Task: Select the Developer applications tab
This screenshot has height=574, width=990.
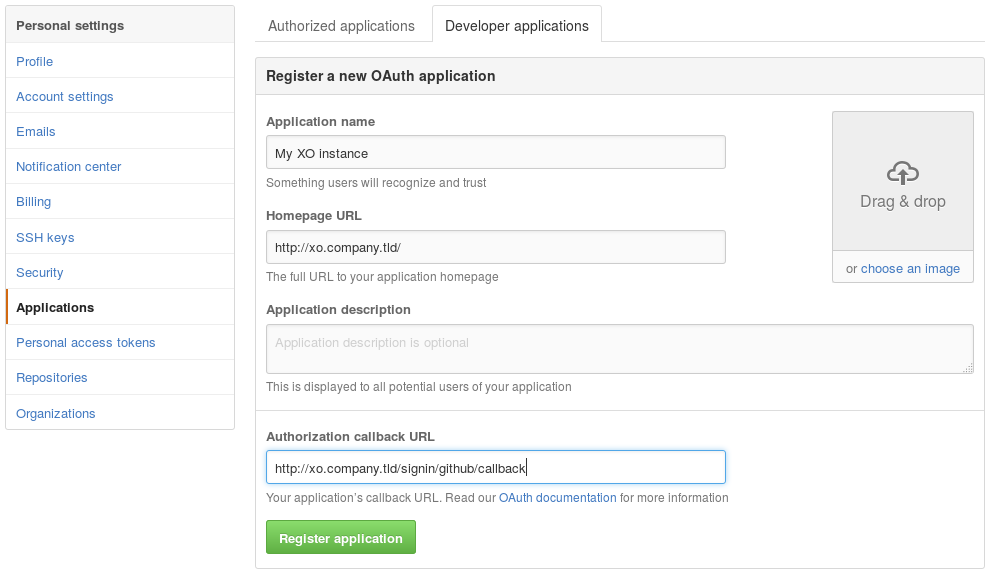Action: 516,26
